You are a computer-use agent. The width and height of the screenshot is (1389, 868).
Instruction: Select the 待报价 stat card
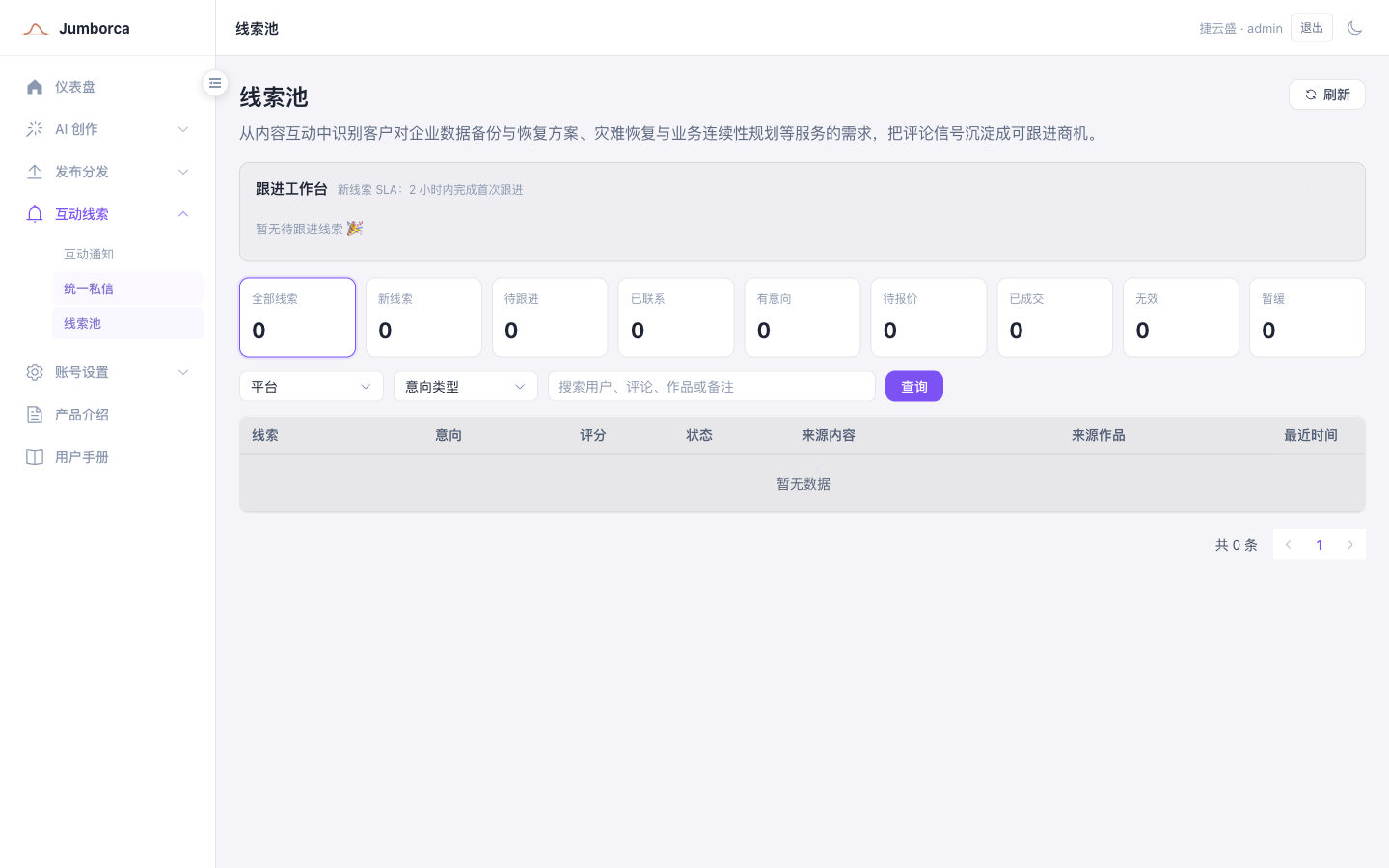pos(929,317)
